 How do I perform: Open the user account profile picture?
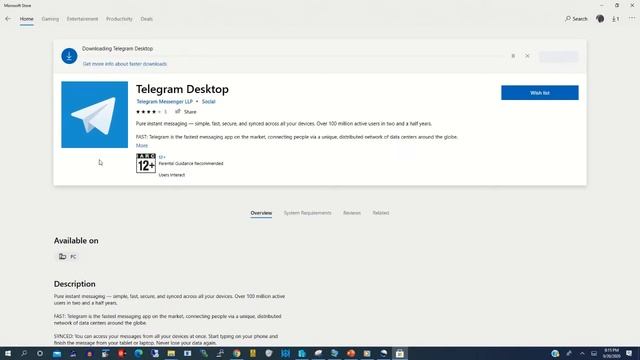pyautogui.click(x=600, y=19)
